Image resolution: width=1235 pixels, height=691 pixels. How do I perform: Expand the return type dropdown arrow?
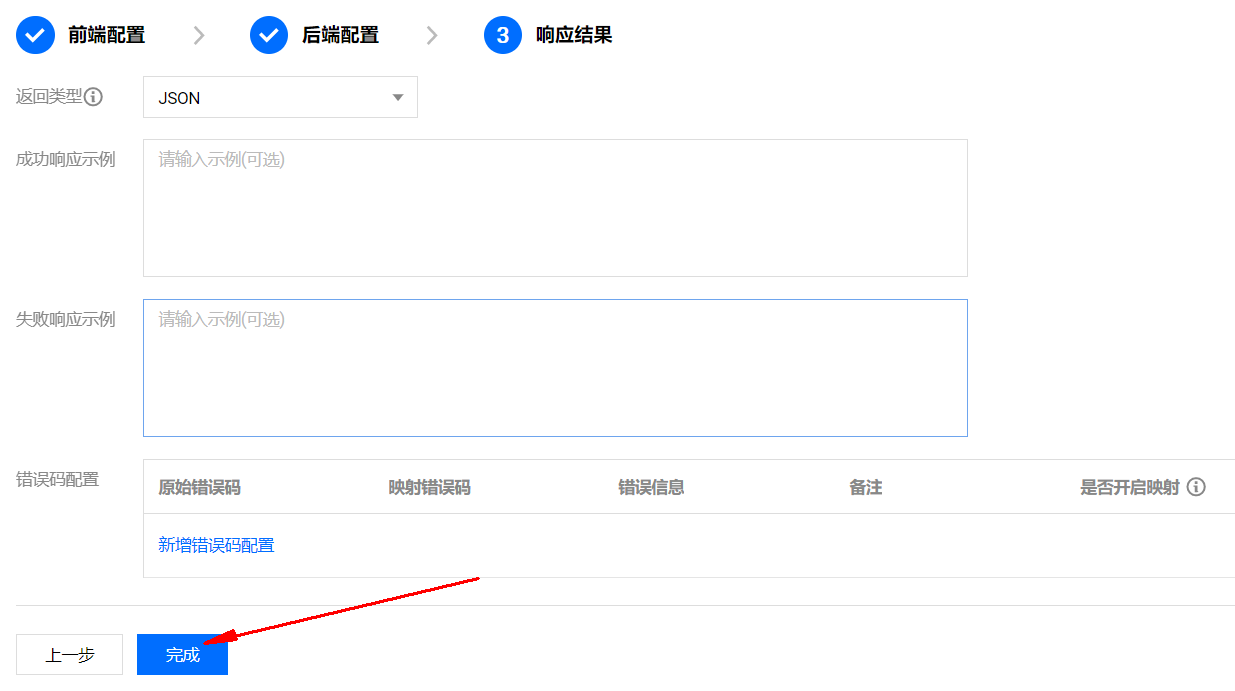[x=398, y=97]
